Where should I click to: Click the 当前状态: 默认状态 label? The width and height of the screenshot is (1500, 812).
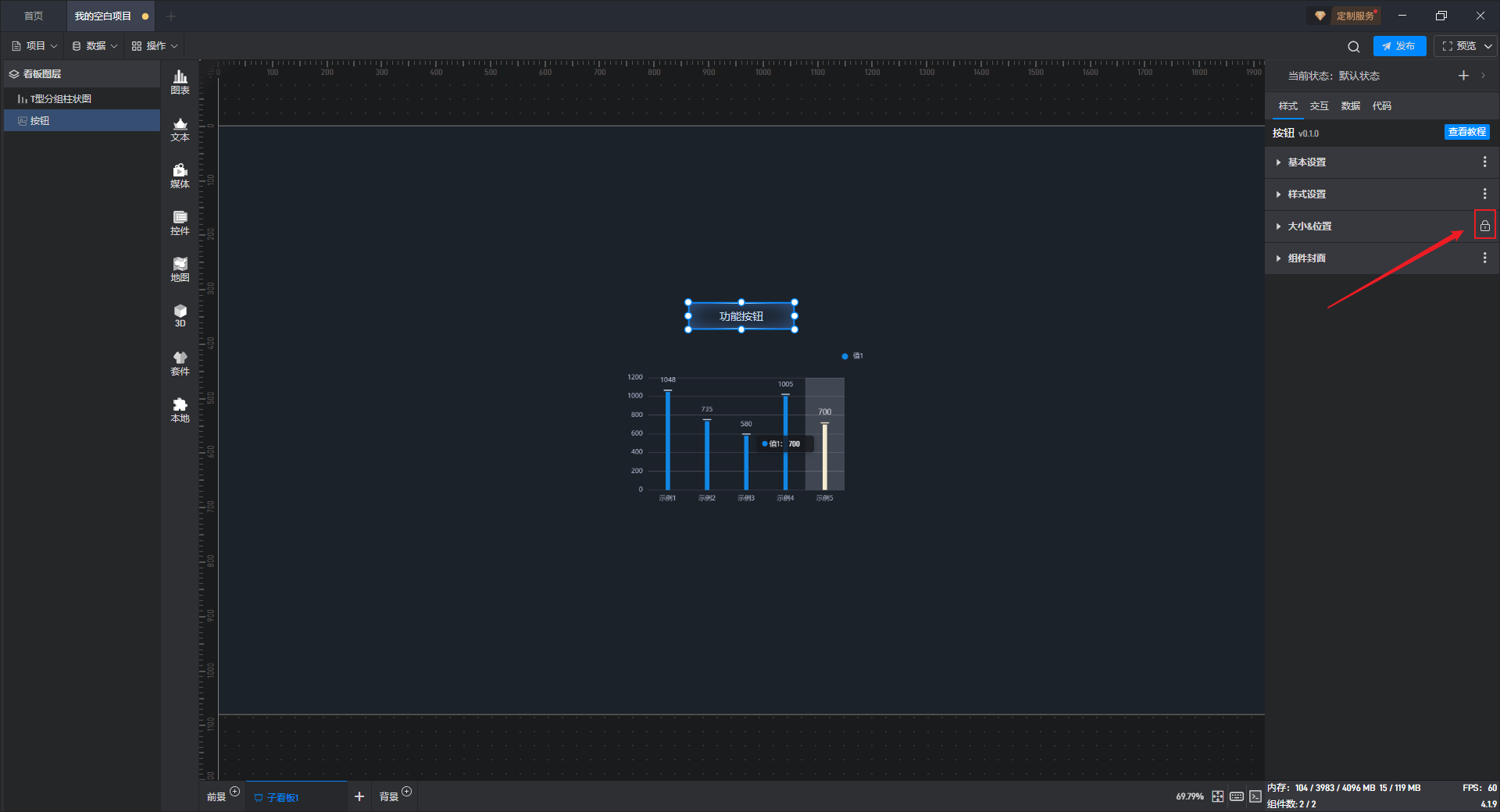click(1334, 76)
